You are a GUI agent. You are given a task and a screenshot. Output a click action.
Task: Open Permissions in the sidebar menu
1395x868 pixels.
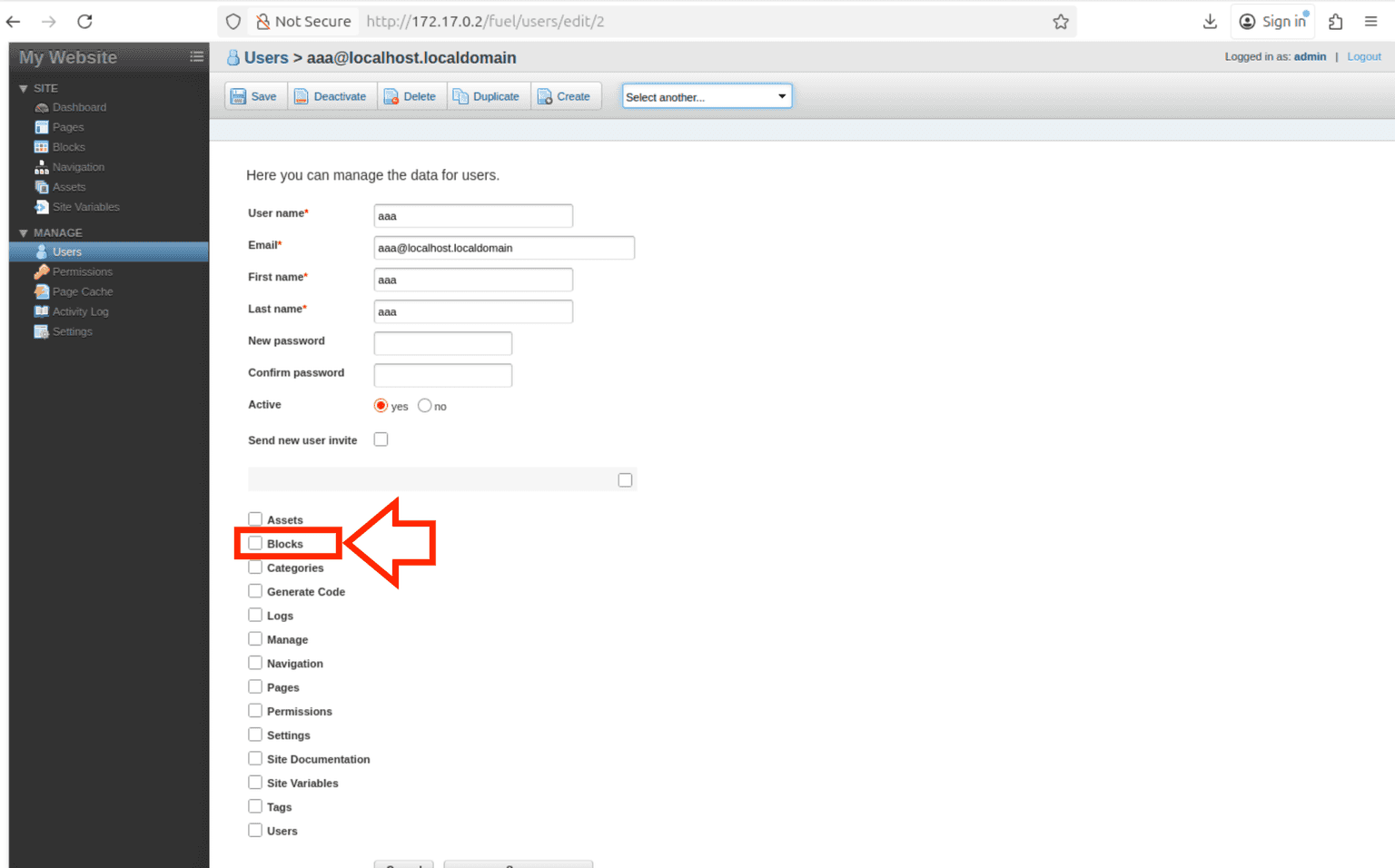(x=82, y=271)
